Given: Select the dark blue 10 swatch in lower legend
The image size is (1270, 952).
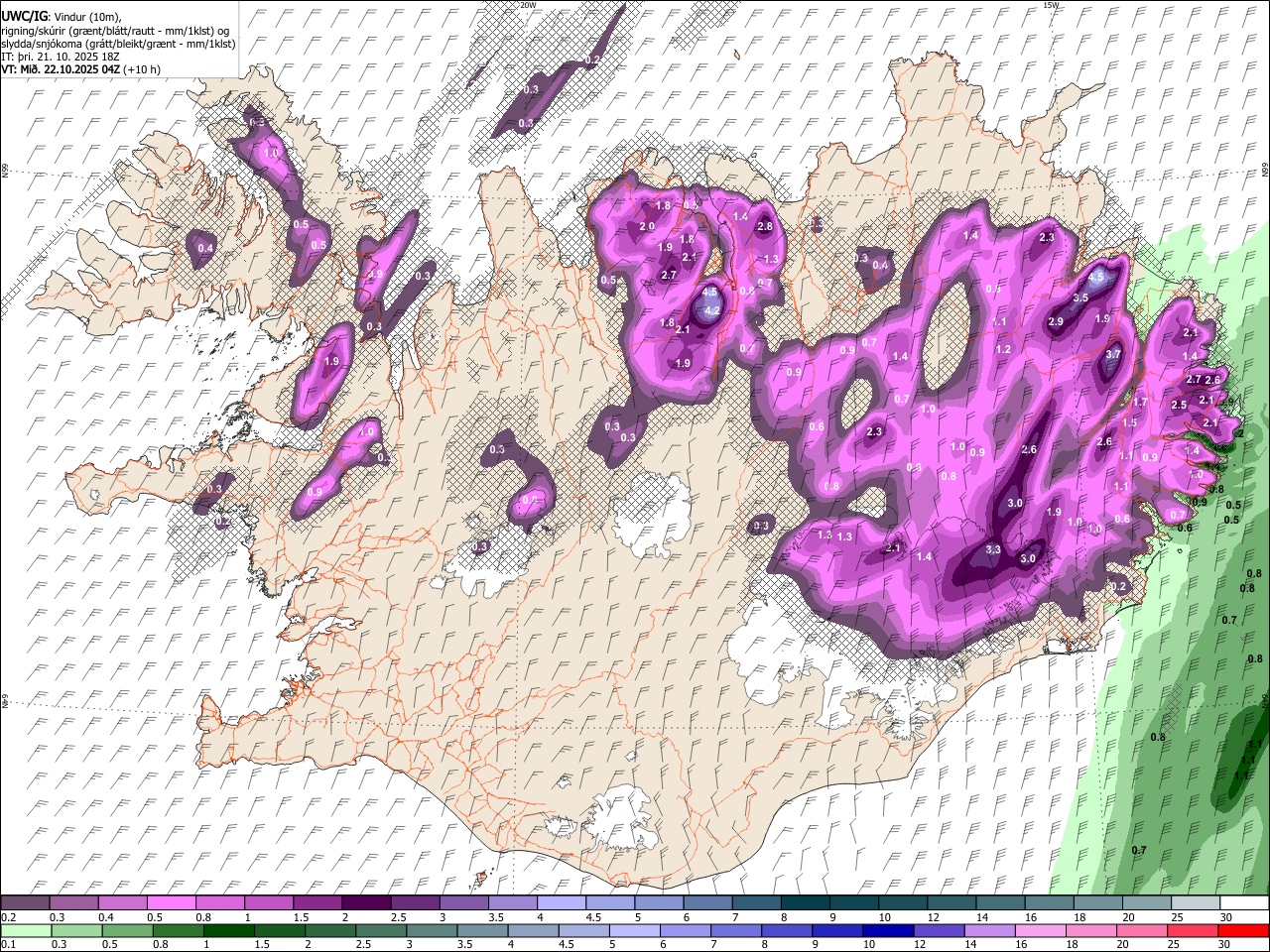Looking at the screenshot, I should click(889, 931).
